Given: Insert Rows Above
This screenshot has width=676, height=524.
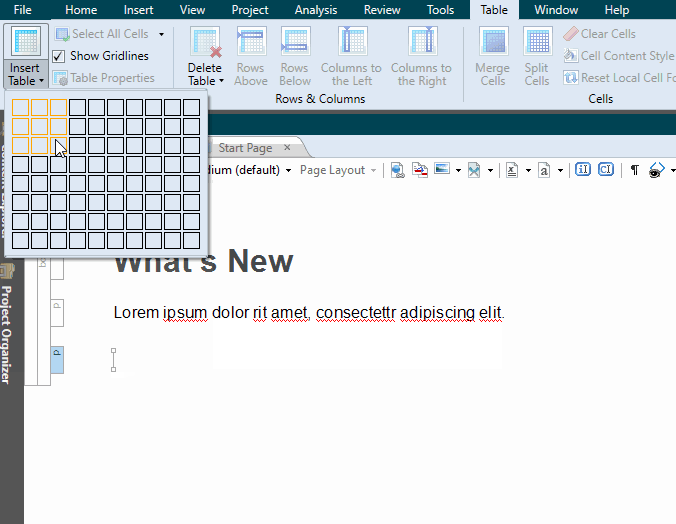Looking at the screenshot, I should pyautogui.click(x=251, y=55).
